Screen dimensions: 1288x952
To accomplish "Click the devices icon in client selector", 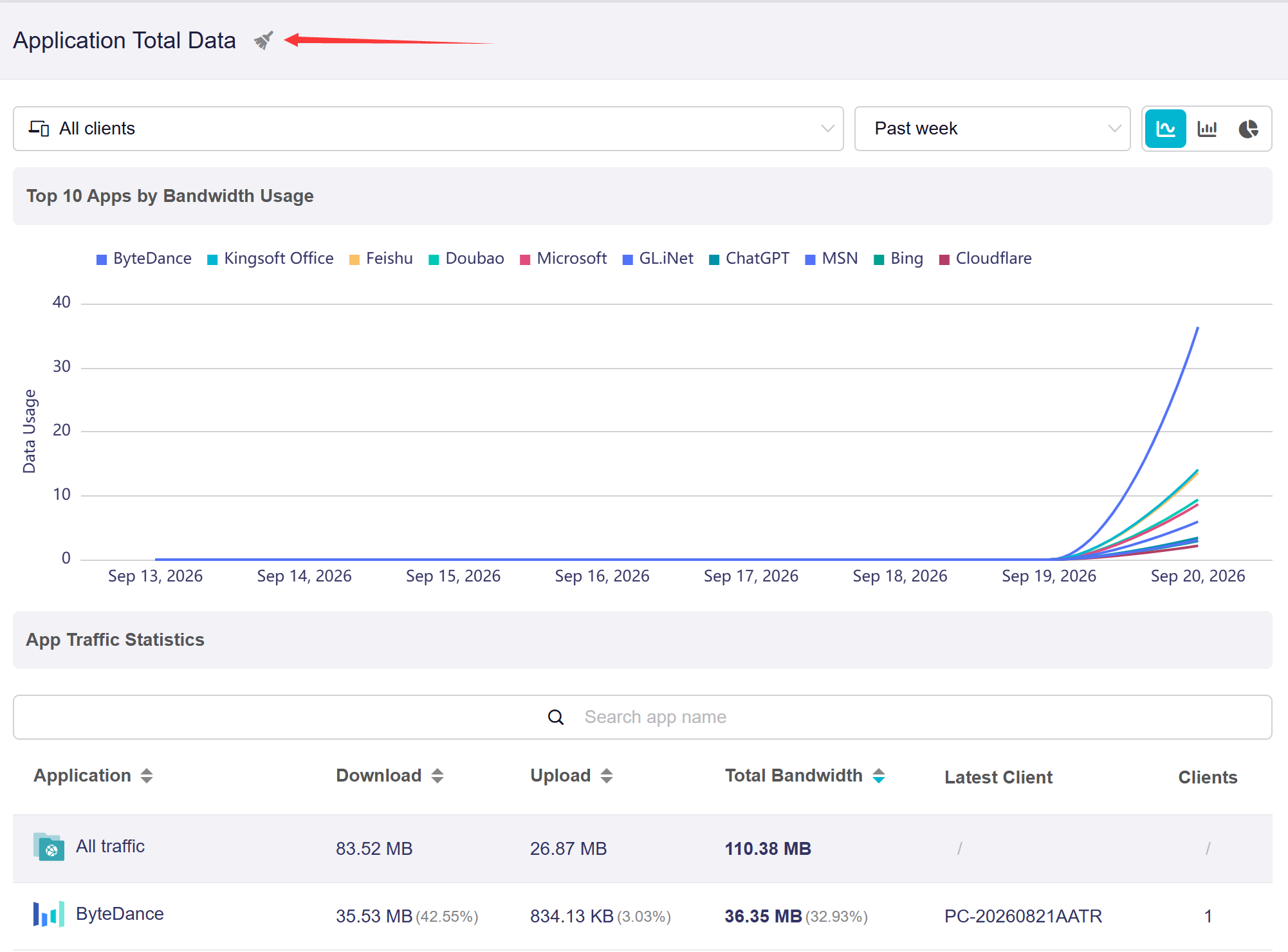I will [39, 129].
